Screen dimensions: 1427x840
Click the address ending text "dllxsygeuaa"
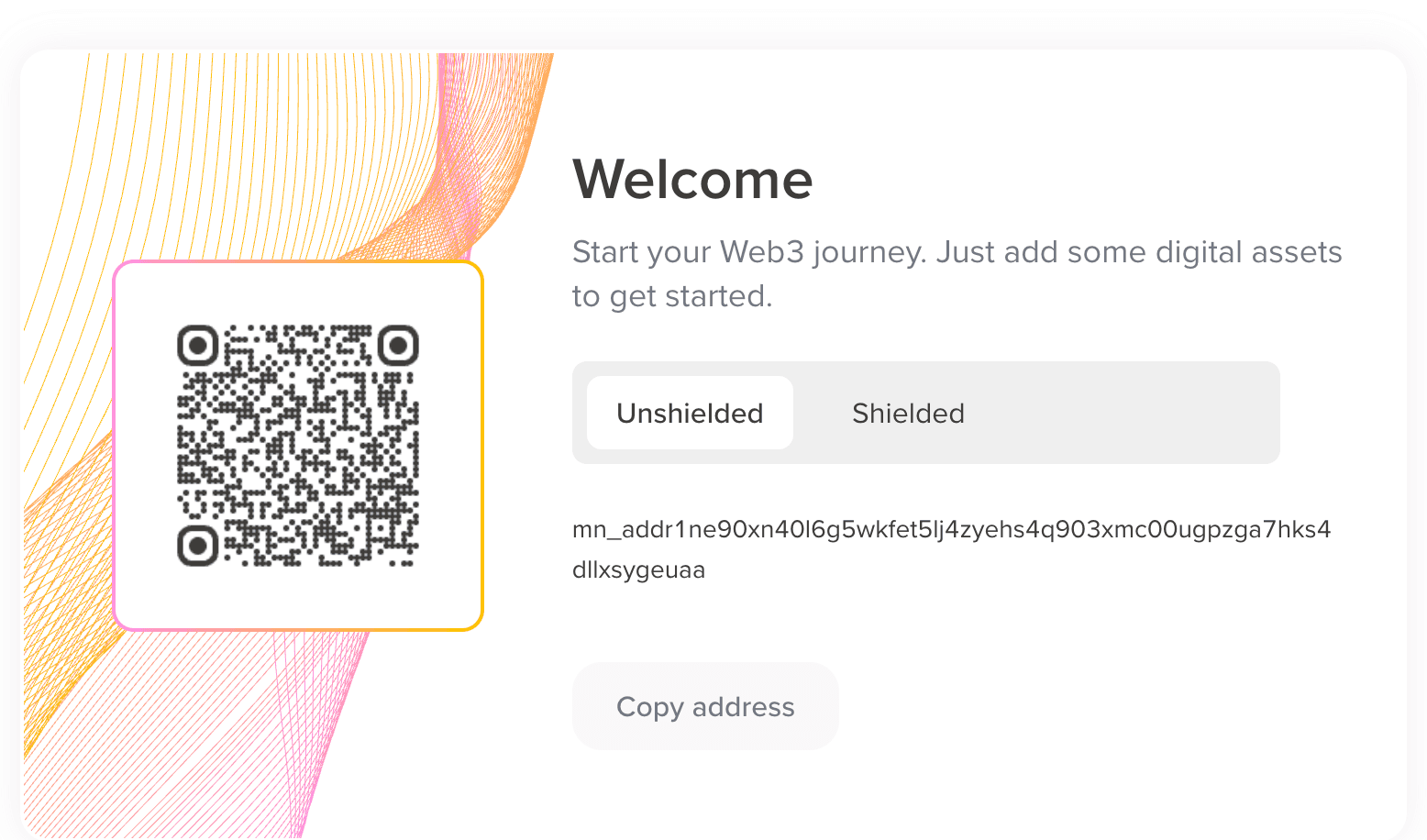(638, 570)
